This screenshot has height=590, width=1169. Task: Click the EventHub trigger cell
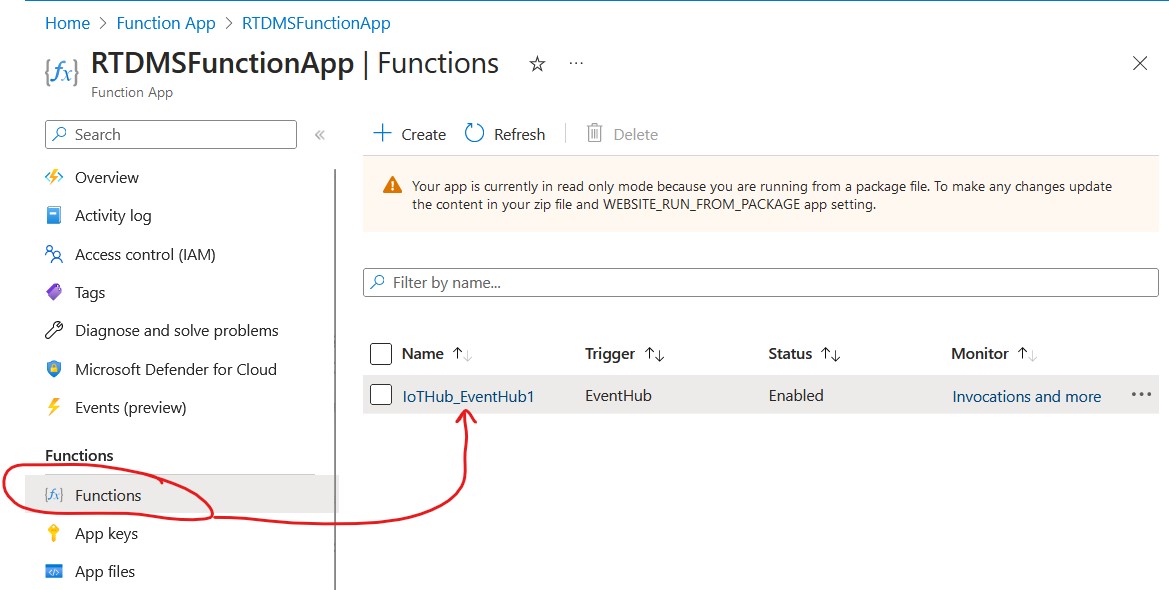[618, 396]
